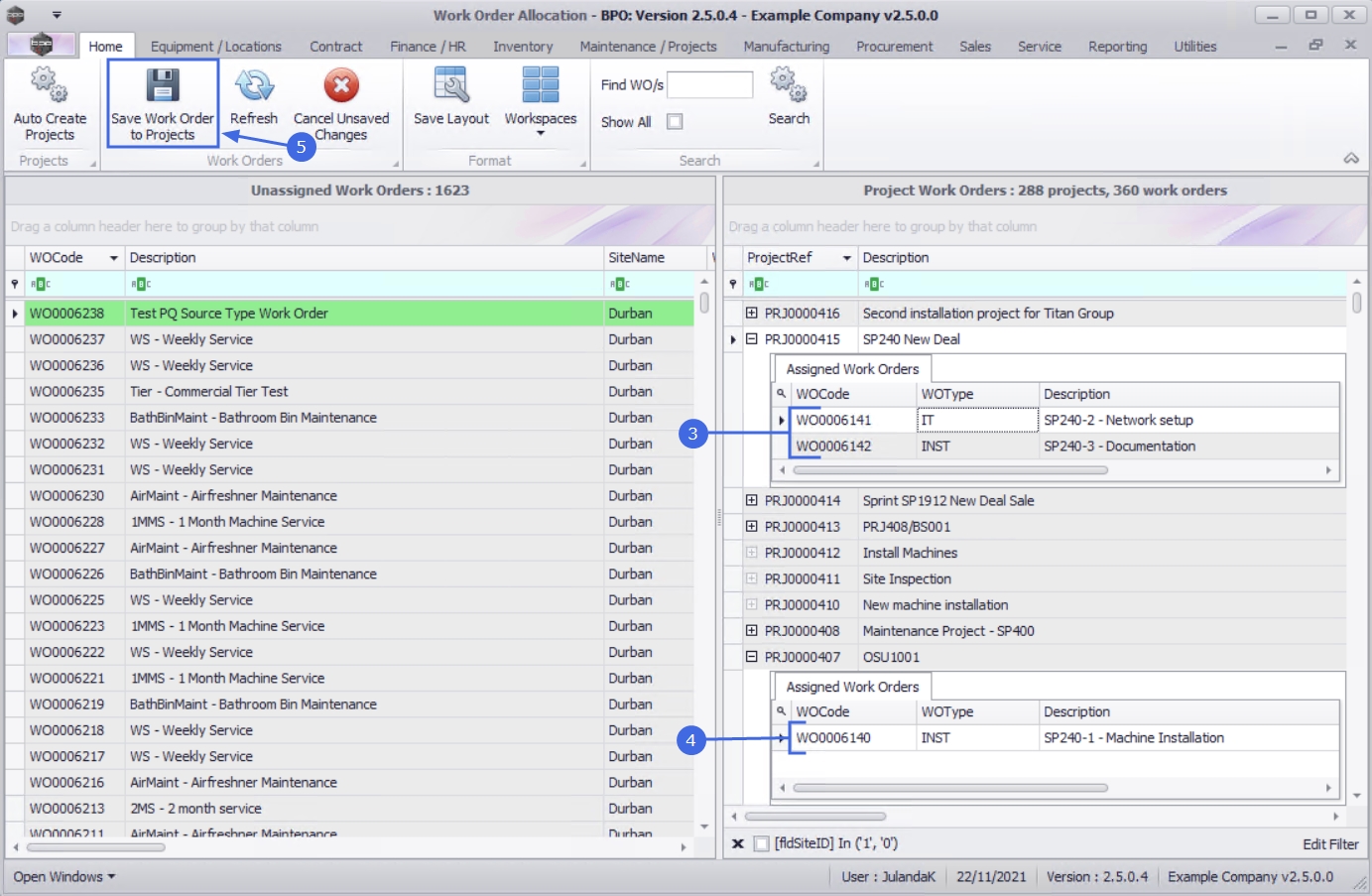This screenshot has width=1372, height=896.
Task: Open the quick access toolbar dropdown arrow
Action: (x=57, y=15)
